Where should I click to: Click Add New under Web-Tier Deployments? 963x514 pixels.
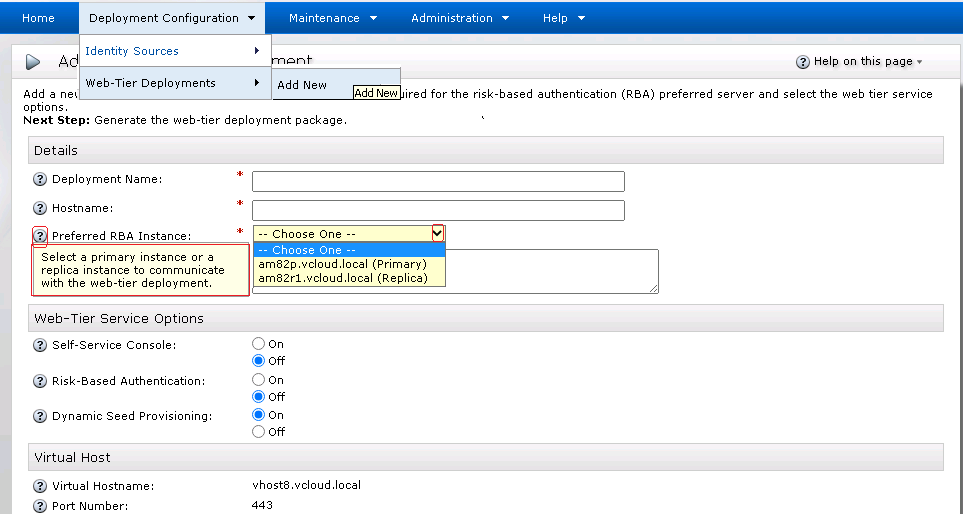pyautogui.click(x=302, y=85)
